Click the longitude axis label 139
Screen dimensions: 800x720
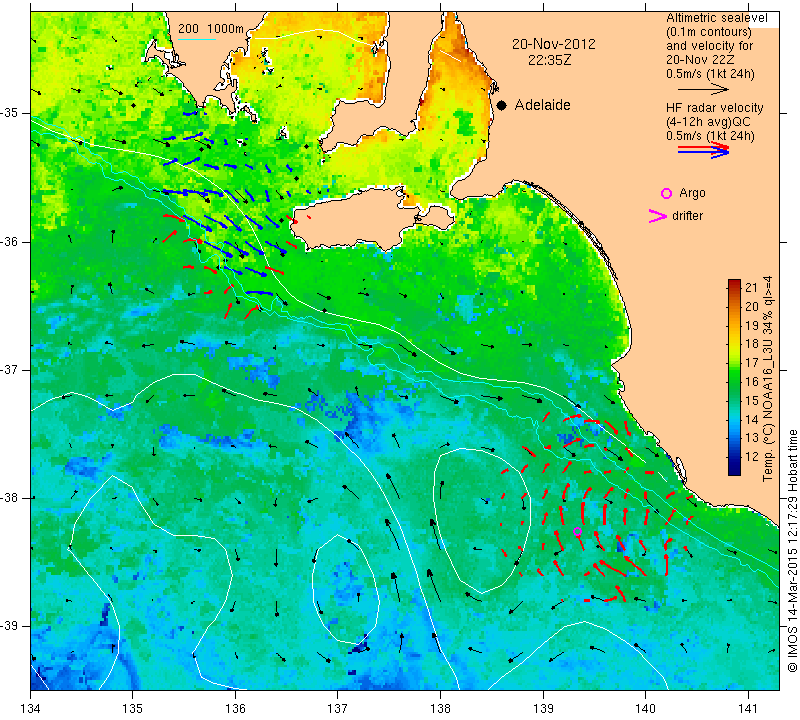click(543, 709)
